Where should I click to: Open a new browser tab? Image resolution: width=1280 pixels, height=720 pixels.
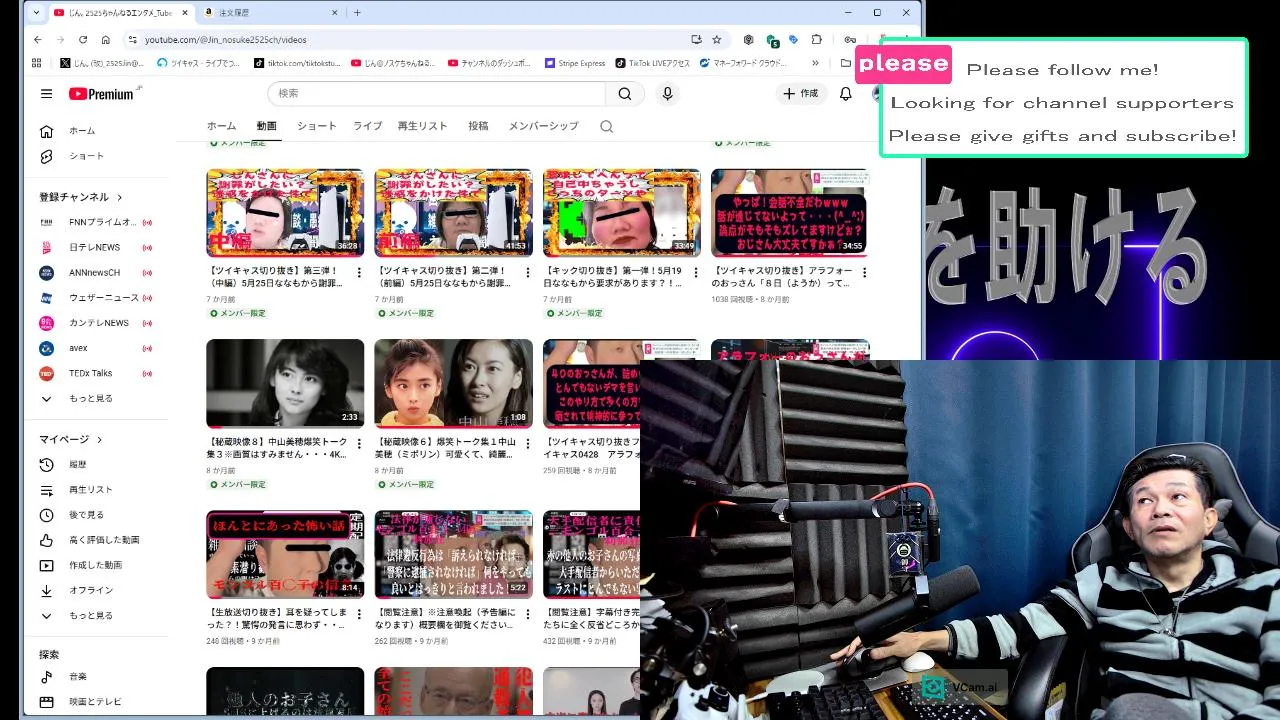coord(357,13)
